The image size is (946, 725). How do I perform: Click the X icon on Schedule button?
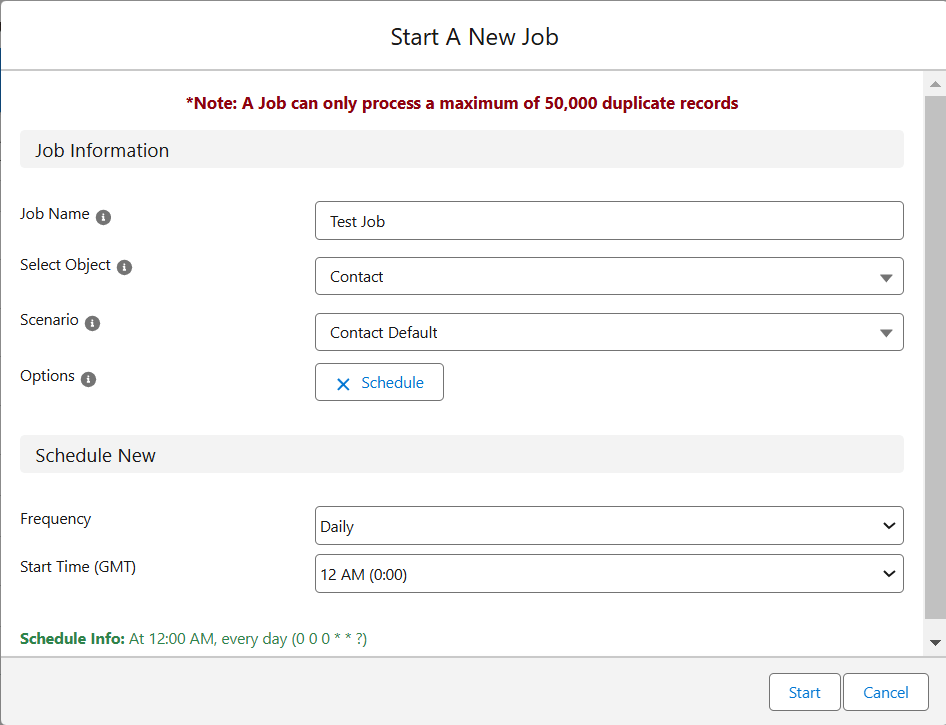click(x=343, y=384)
